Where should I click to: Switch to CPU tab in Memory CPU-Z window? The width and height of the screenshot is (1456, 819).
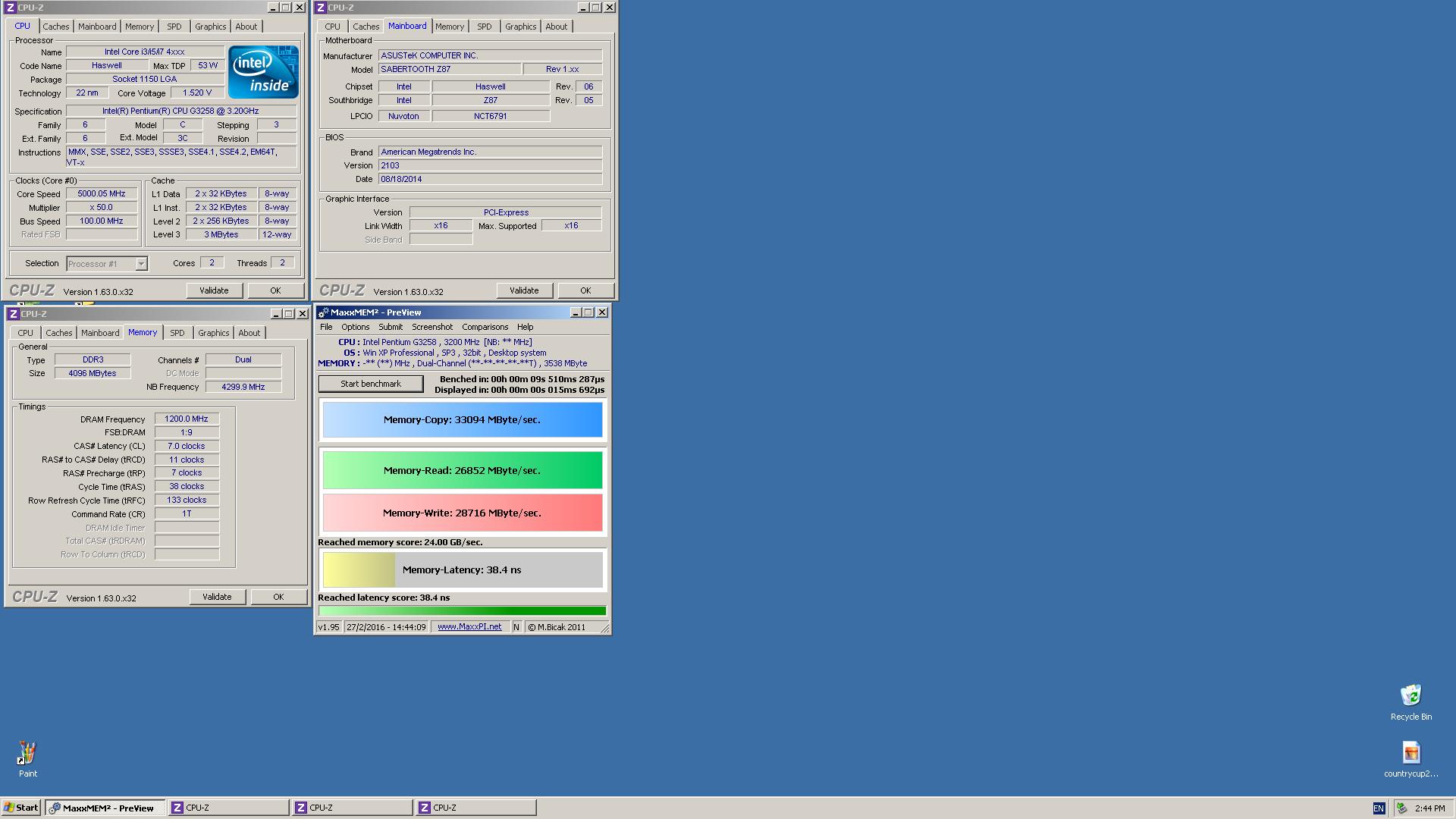(25, 333)
